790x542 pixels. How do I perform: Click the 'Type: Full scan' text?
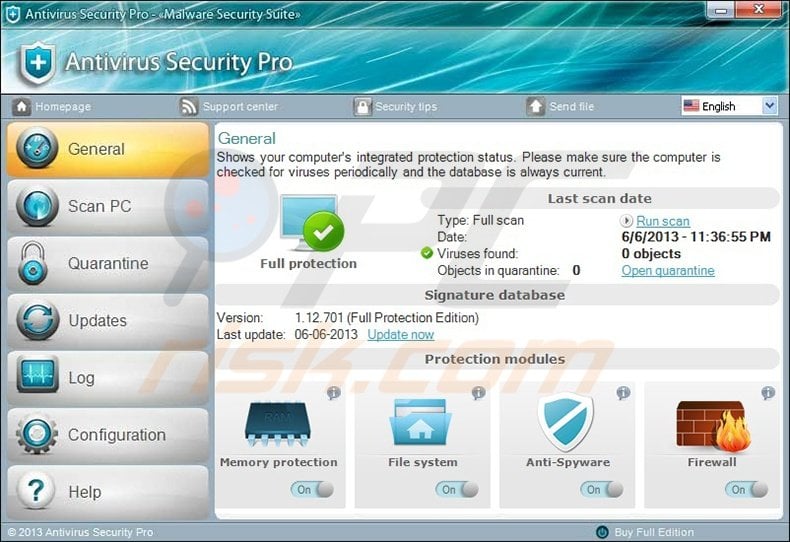[481, 220]
